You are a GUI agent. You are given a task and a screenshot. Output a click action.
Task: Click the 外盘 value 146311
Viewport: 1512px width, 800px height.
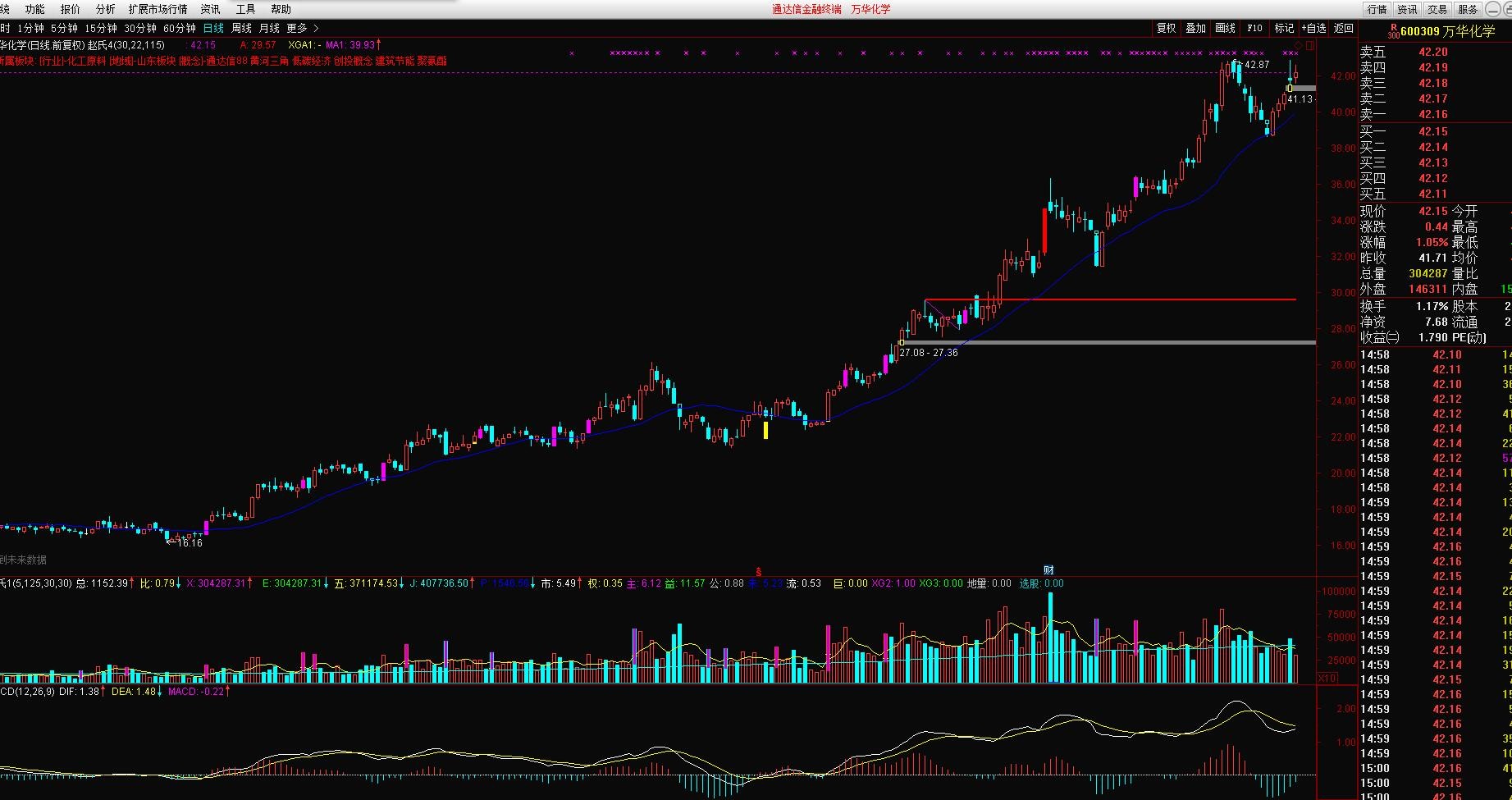click(1428, 289)
